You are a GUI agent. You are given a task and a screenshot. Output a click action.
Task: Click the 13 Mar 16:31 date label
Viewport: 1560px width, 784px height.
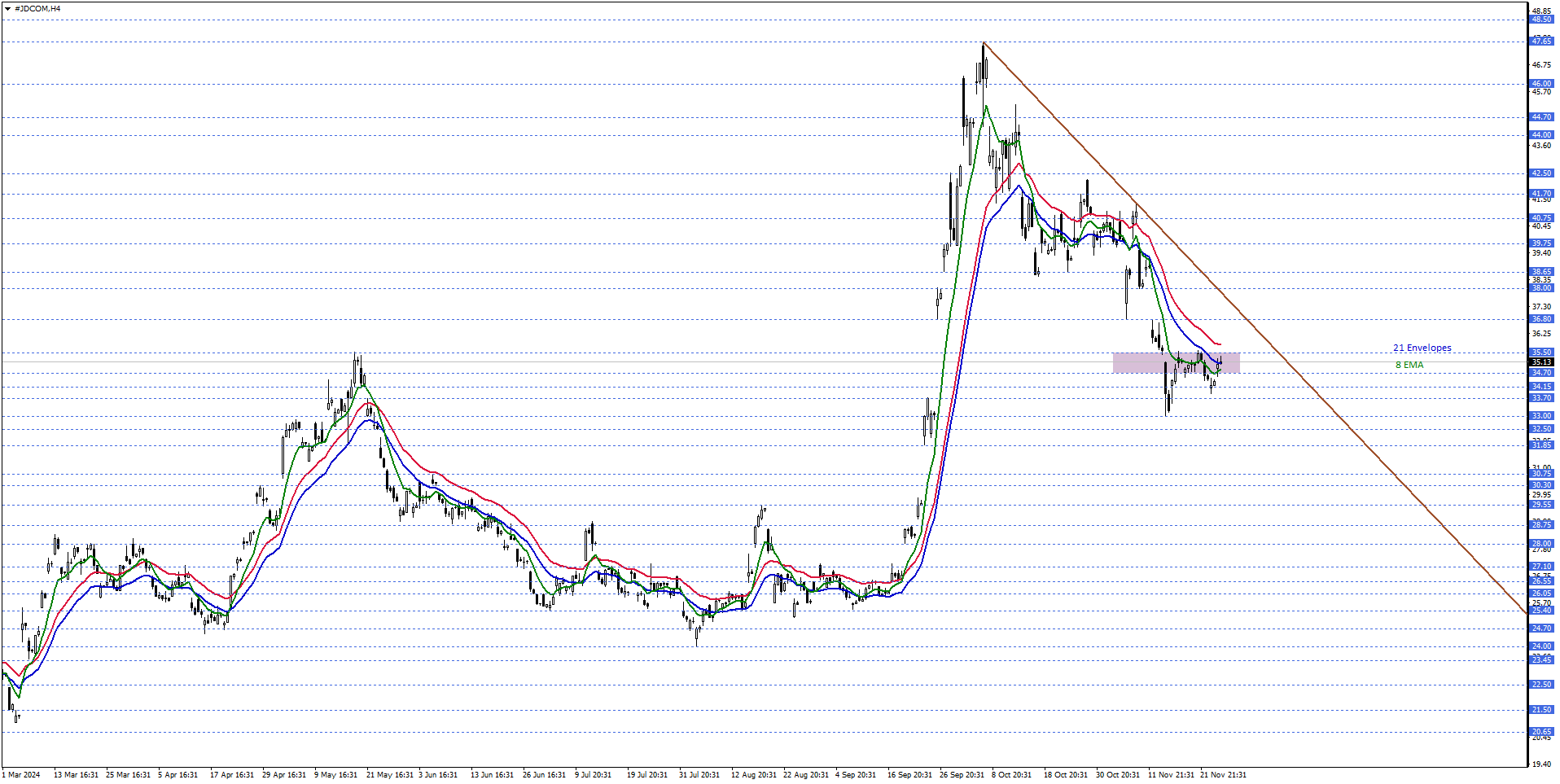76,775
